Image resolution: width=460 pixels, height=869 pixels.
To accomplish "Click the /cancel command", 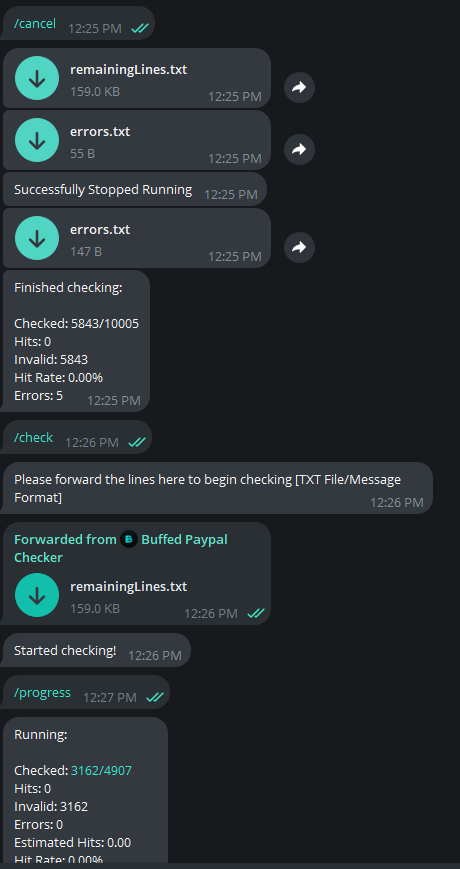I will (x=35, y=24).
